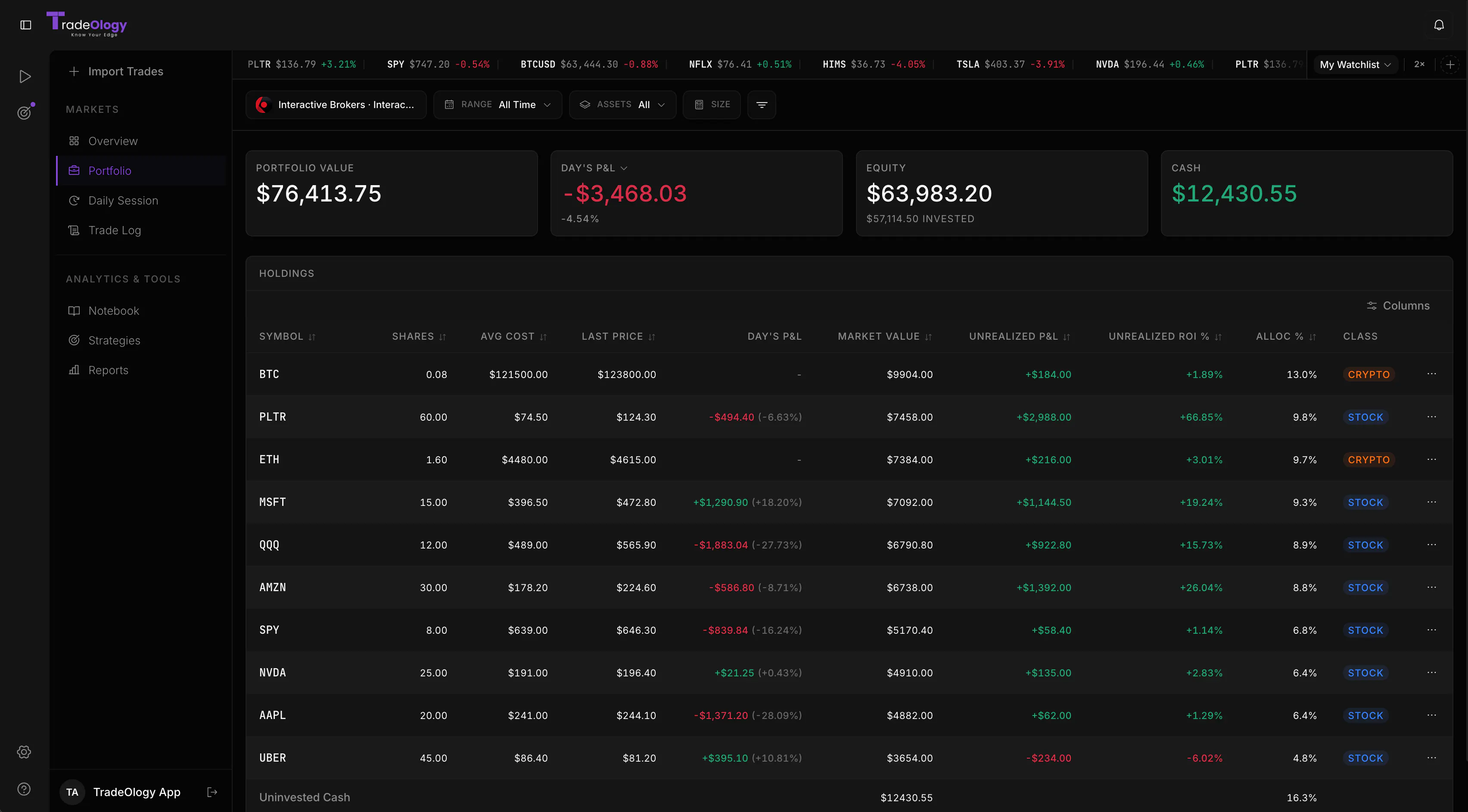Click Import Trades button
Viewport: 1468px width, 812px height.
click(116, 71)
